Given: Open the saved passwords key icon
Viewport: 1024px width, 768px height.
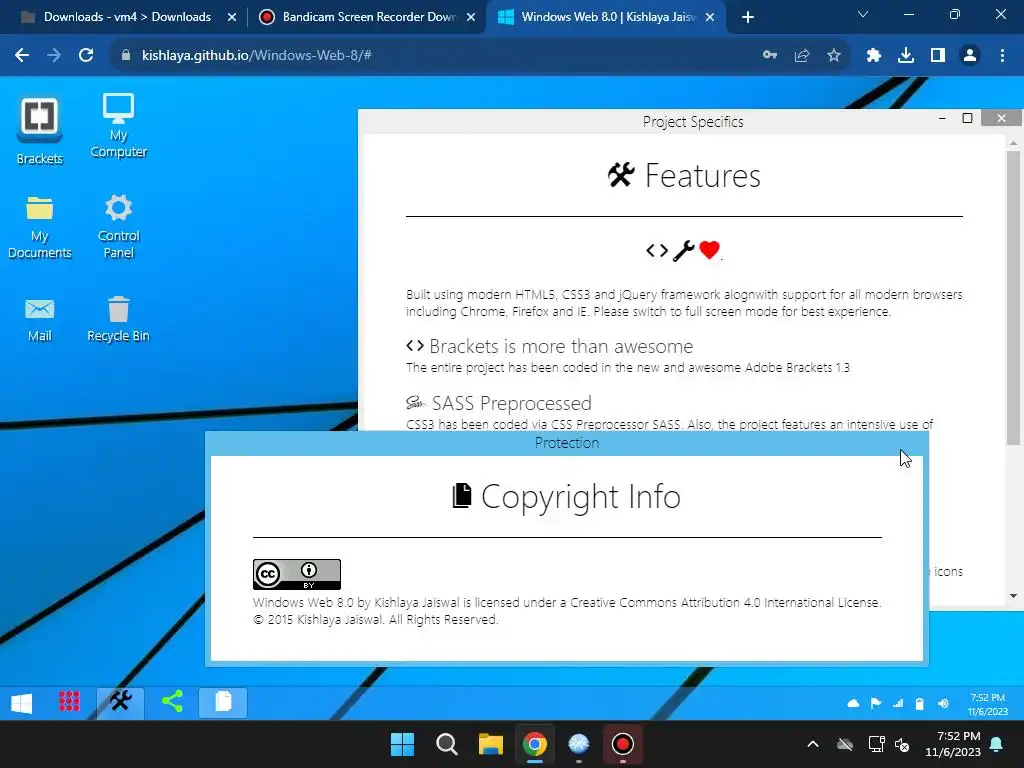Looking at the screenshot, I should point(770,56).
